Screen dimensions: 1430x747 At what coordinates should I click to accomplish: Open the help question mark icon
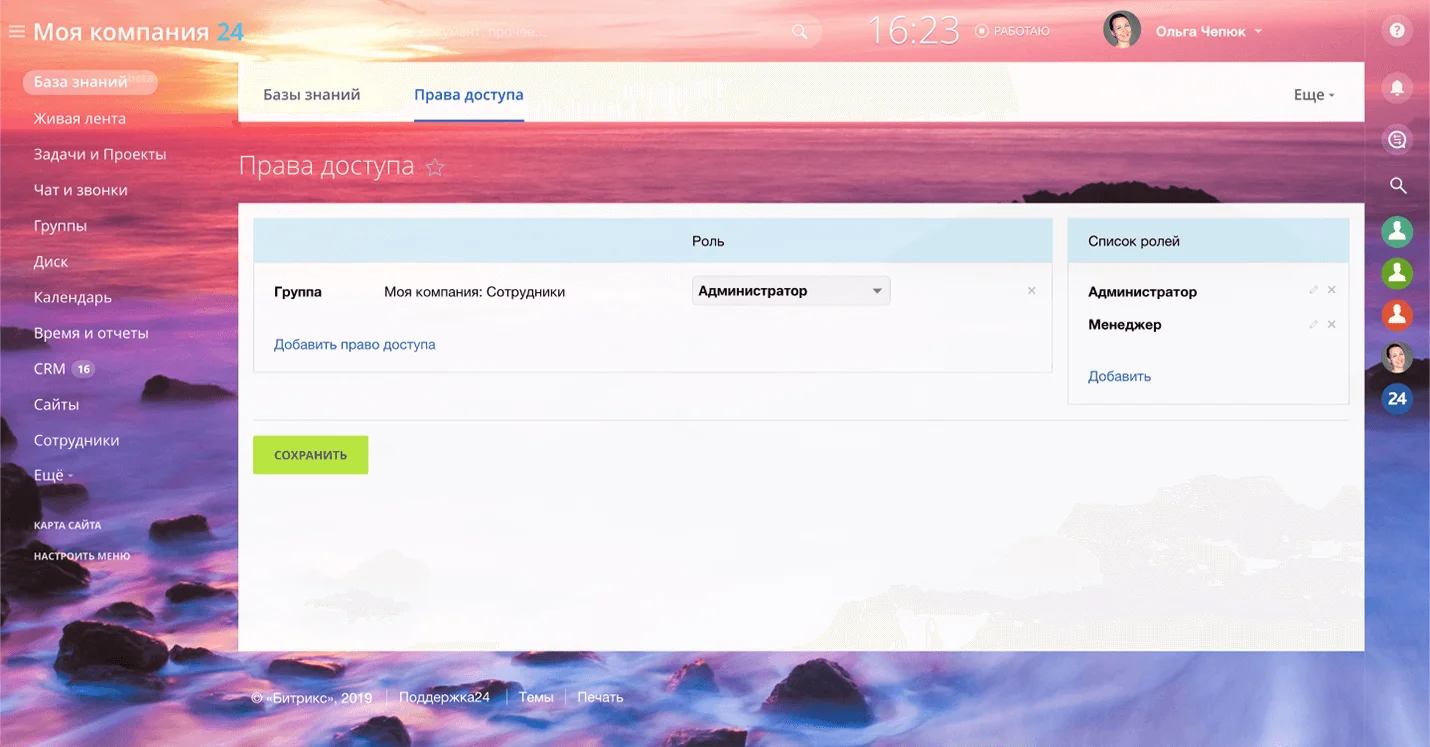click(x=1397, y=31)
